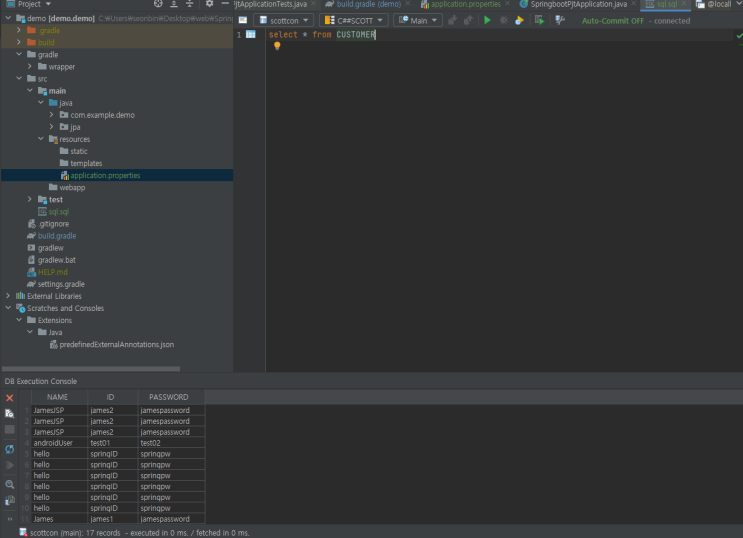Viewport: 743px width, 538px height.
Task: Switch to application.properties editor tab
Action: point(466,5)
